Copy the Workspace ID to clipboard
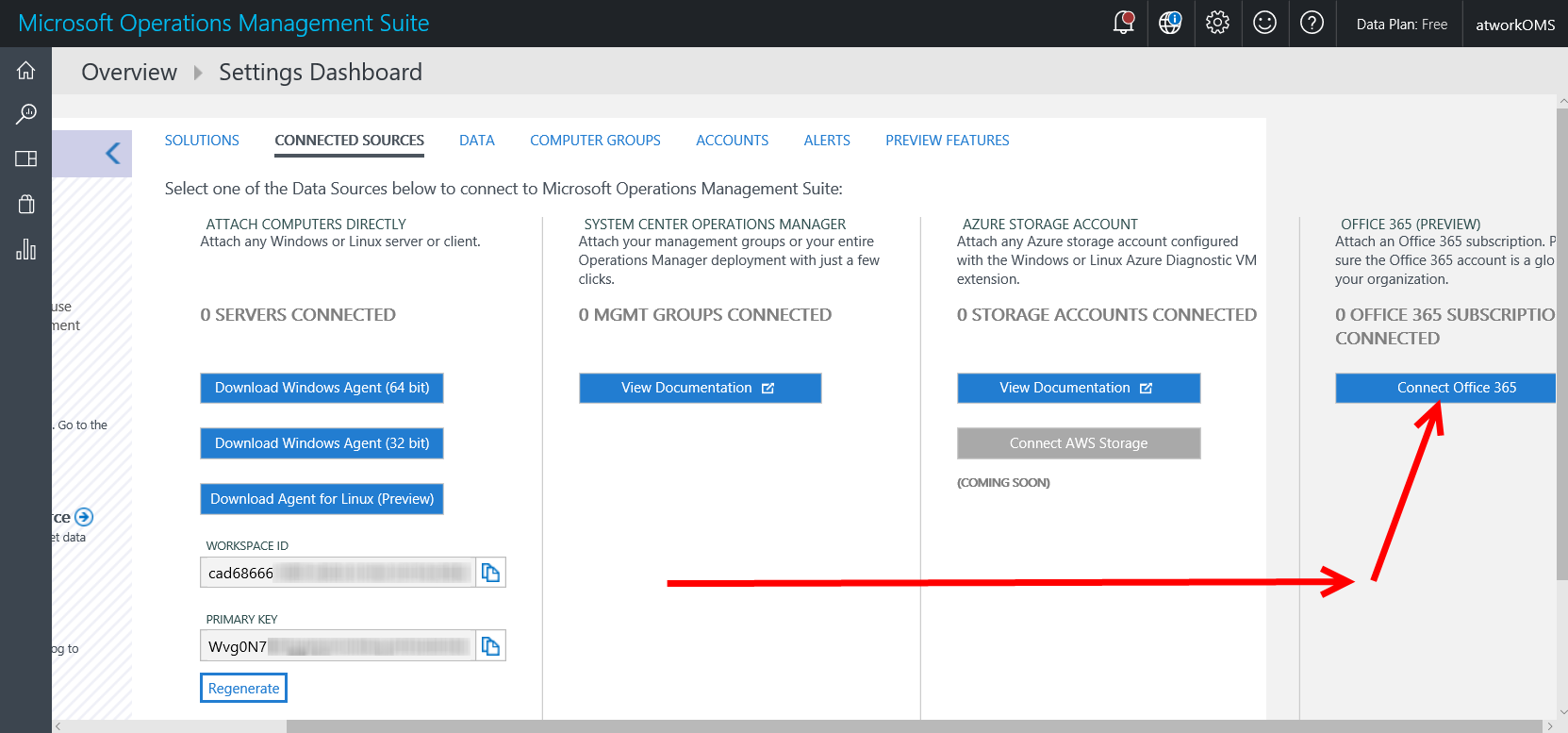1568x733 pixels. 490,573
